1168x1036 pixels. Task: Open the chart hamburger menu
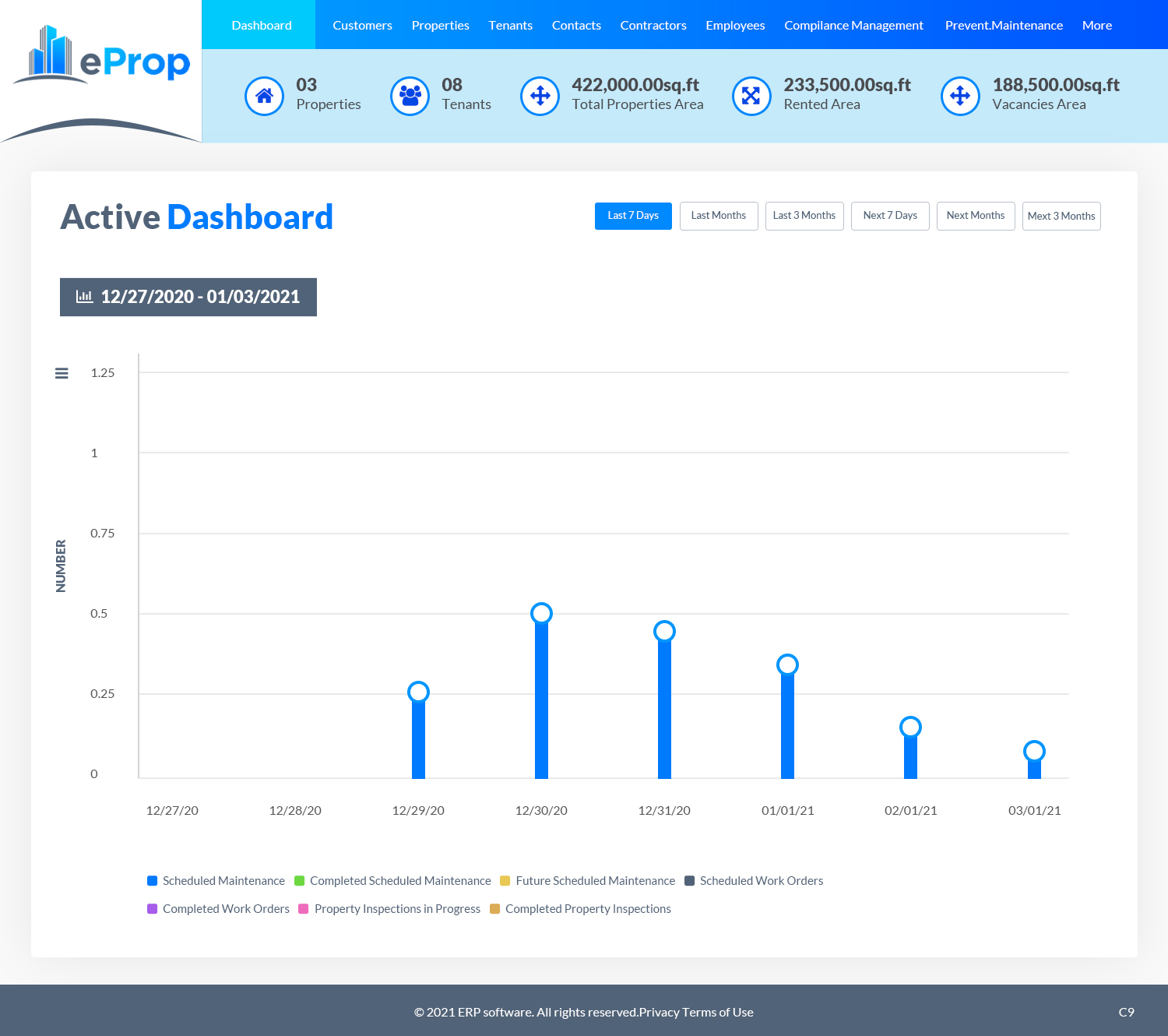coord(62,373)
